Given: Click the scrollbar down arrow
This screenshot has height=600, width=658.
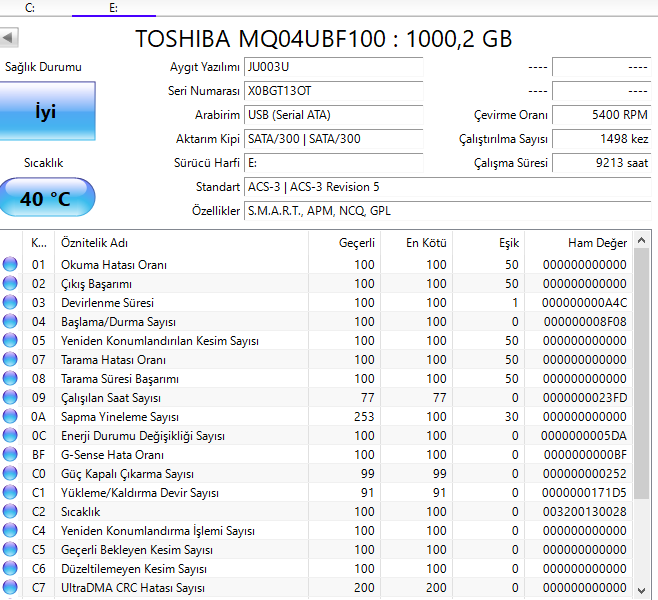Looking at the screenshot, I should point(641,591).
